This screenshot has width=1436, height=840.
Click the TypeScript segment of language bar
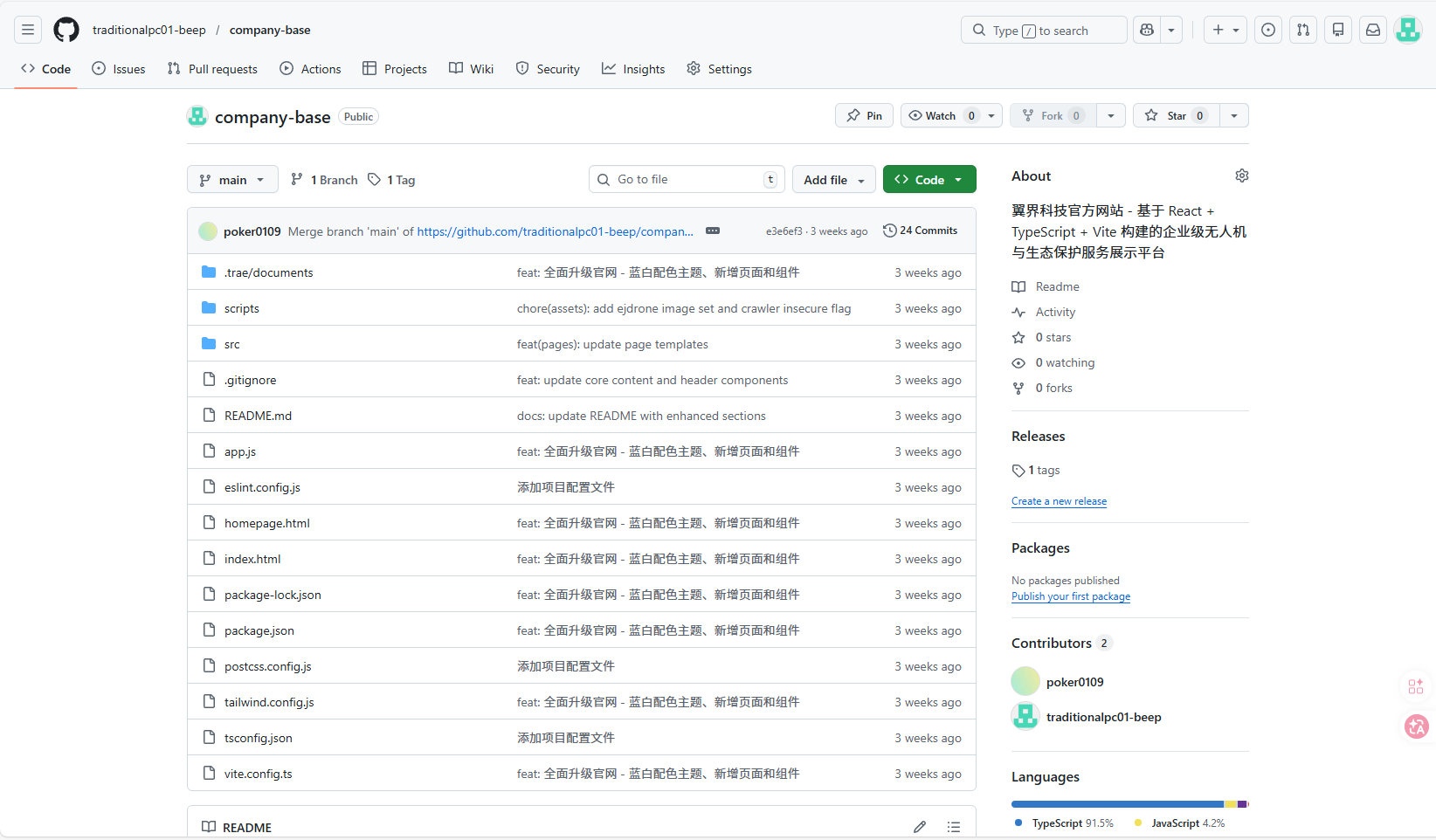1116,804
